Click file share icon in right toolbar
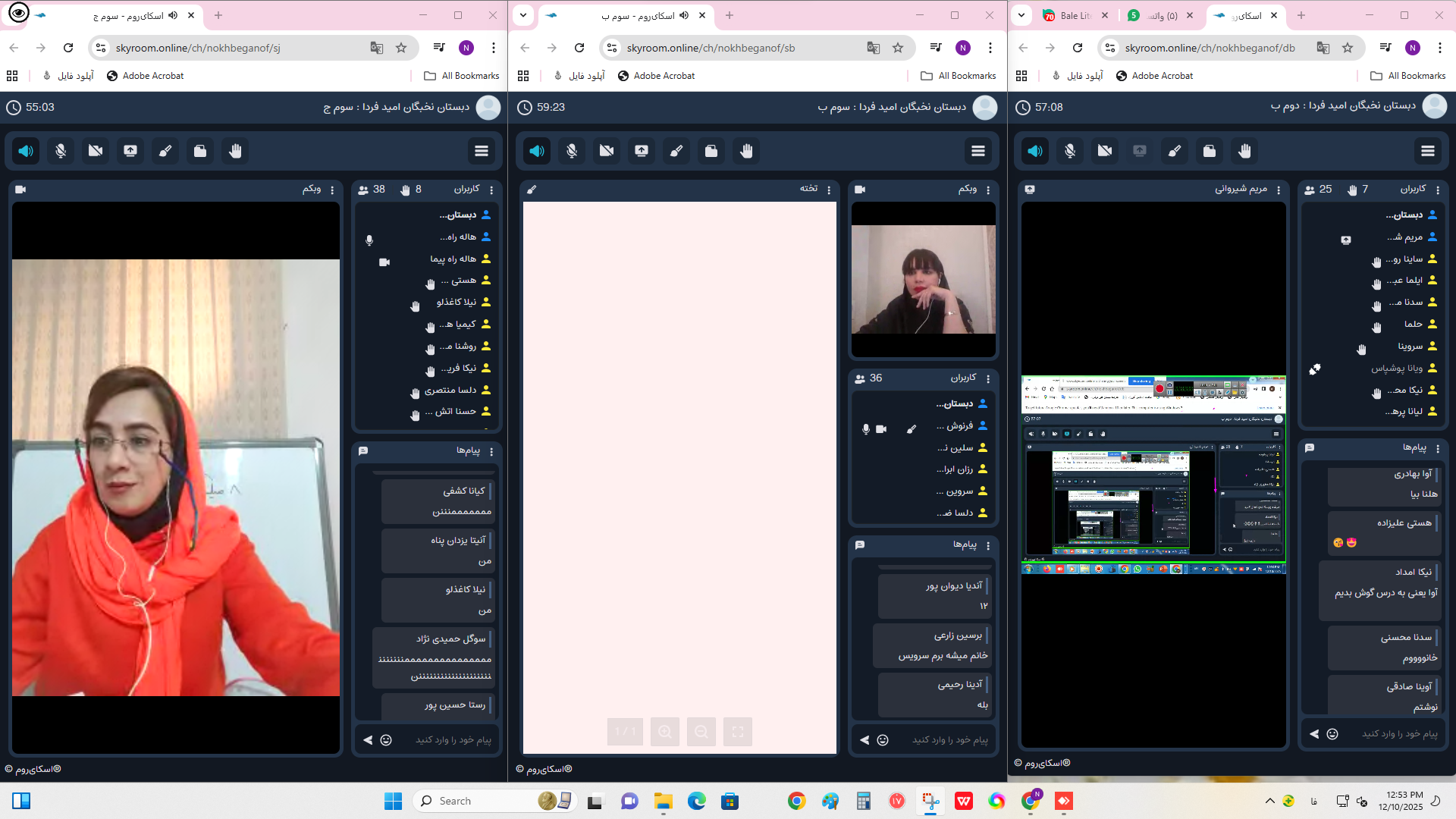The height and width of the screenshot is (819, 1456). 1210,151
